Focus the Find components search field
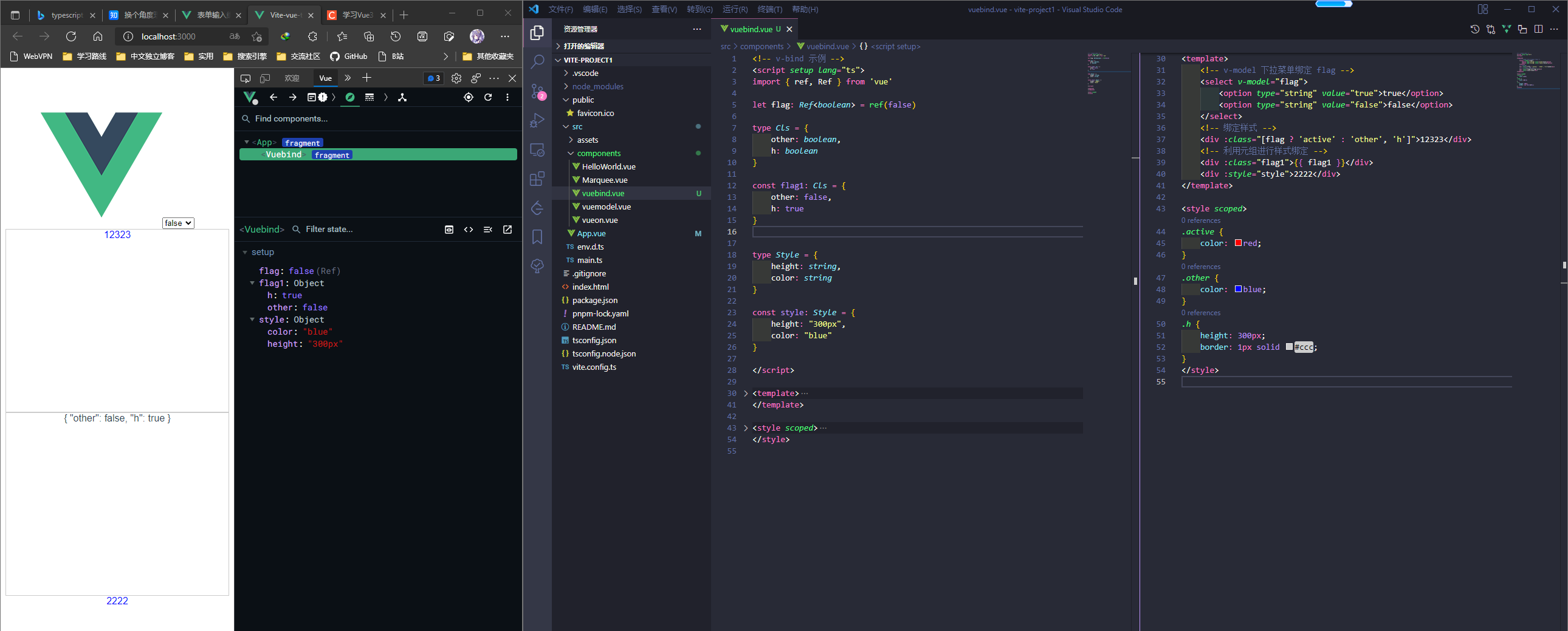 click(x=377, y=118)
